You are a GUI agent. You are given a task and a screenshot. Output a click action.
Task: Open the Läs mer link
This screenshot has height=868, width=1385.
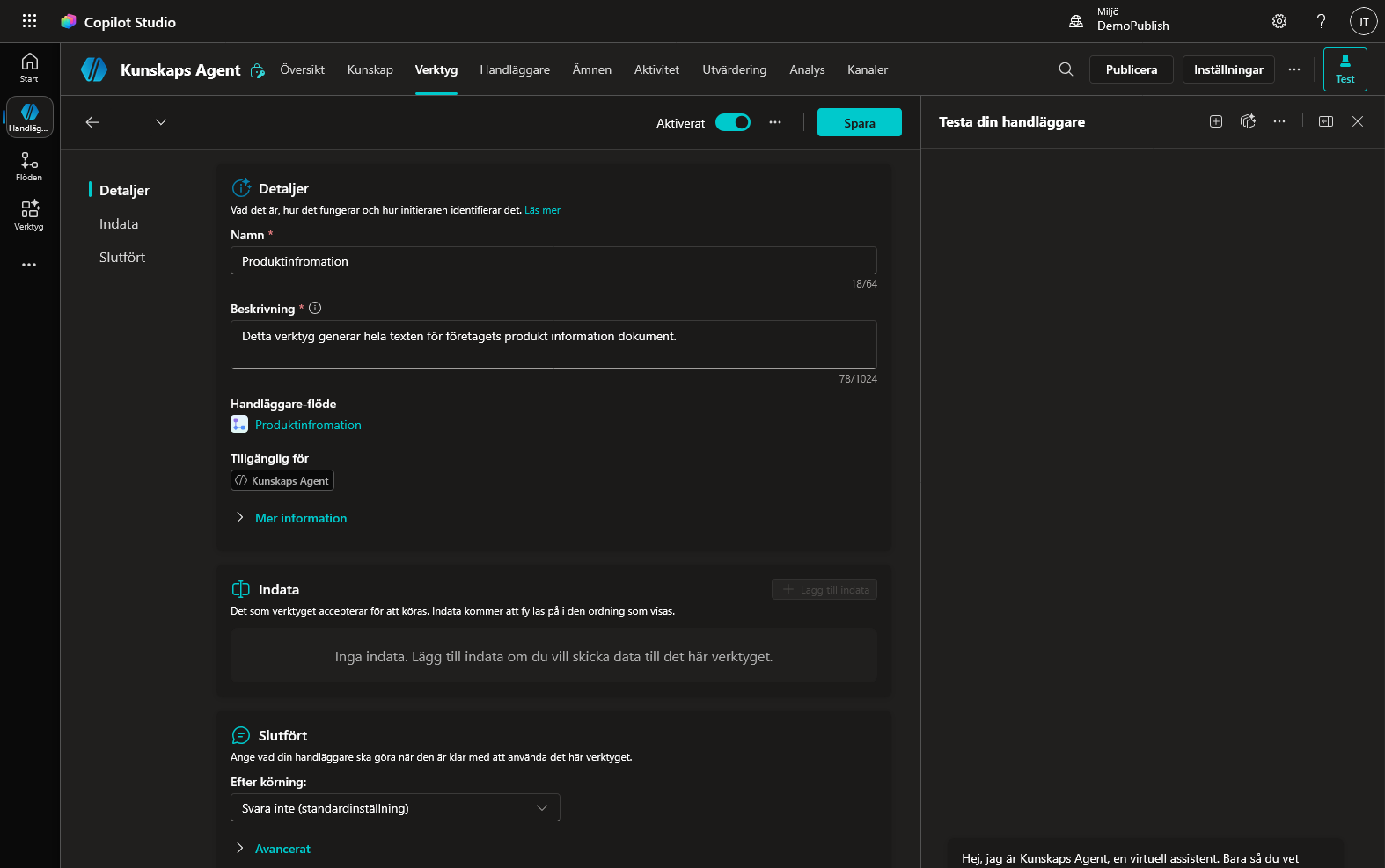542,210
